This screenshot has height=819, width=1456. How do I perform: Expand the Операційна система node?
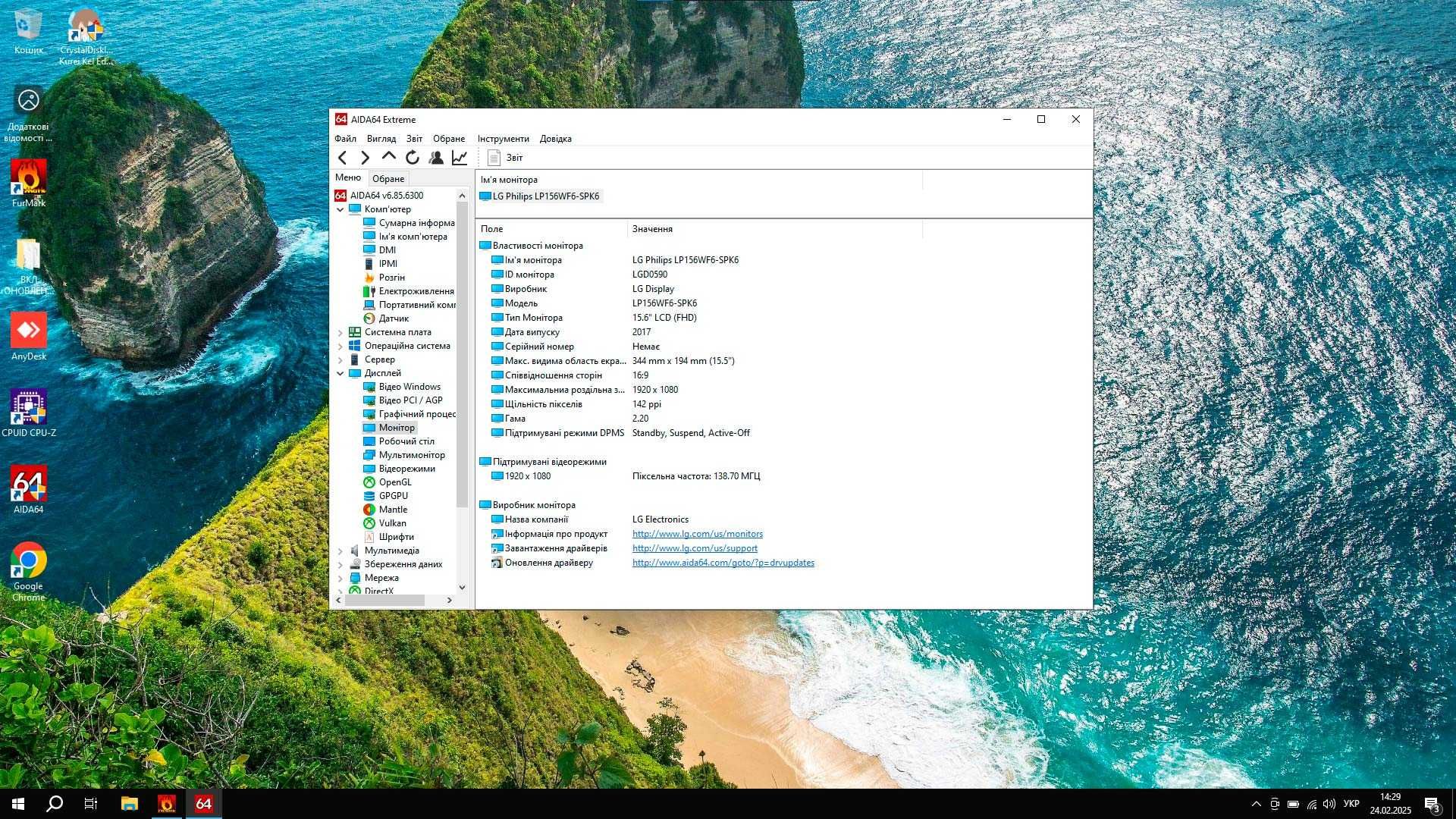point(340,346)
